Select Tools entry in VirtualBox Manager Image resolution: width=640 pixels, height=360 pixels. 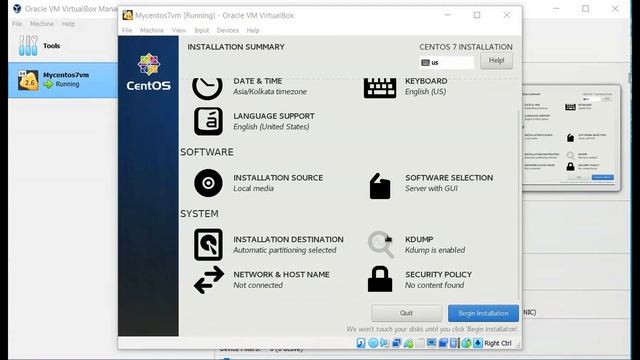tap(63, 45)
